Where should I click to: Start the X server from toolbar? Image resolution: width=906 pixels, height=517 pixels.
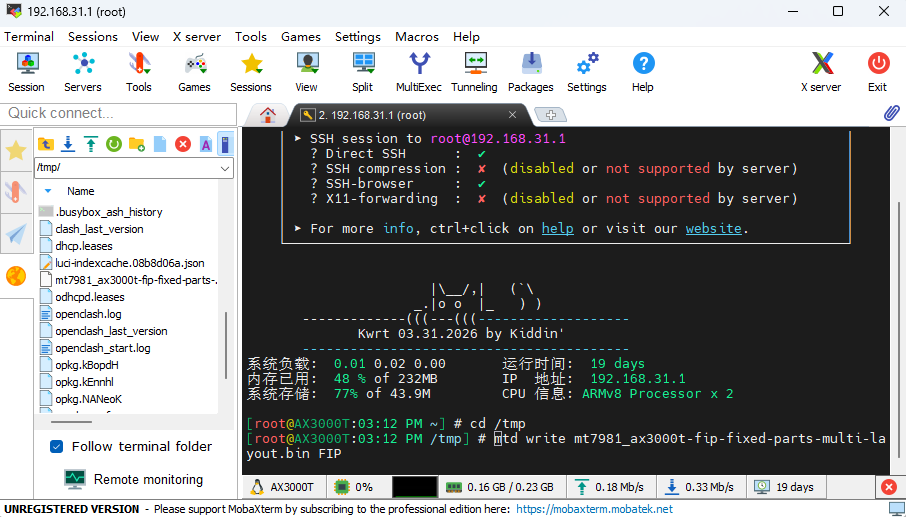pos(821,72)
